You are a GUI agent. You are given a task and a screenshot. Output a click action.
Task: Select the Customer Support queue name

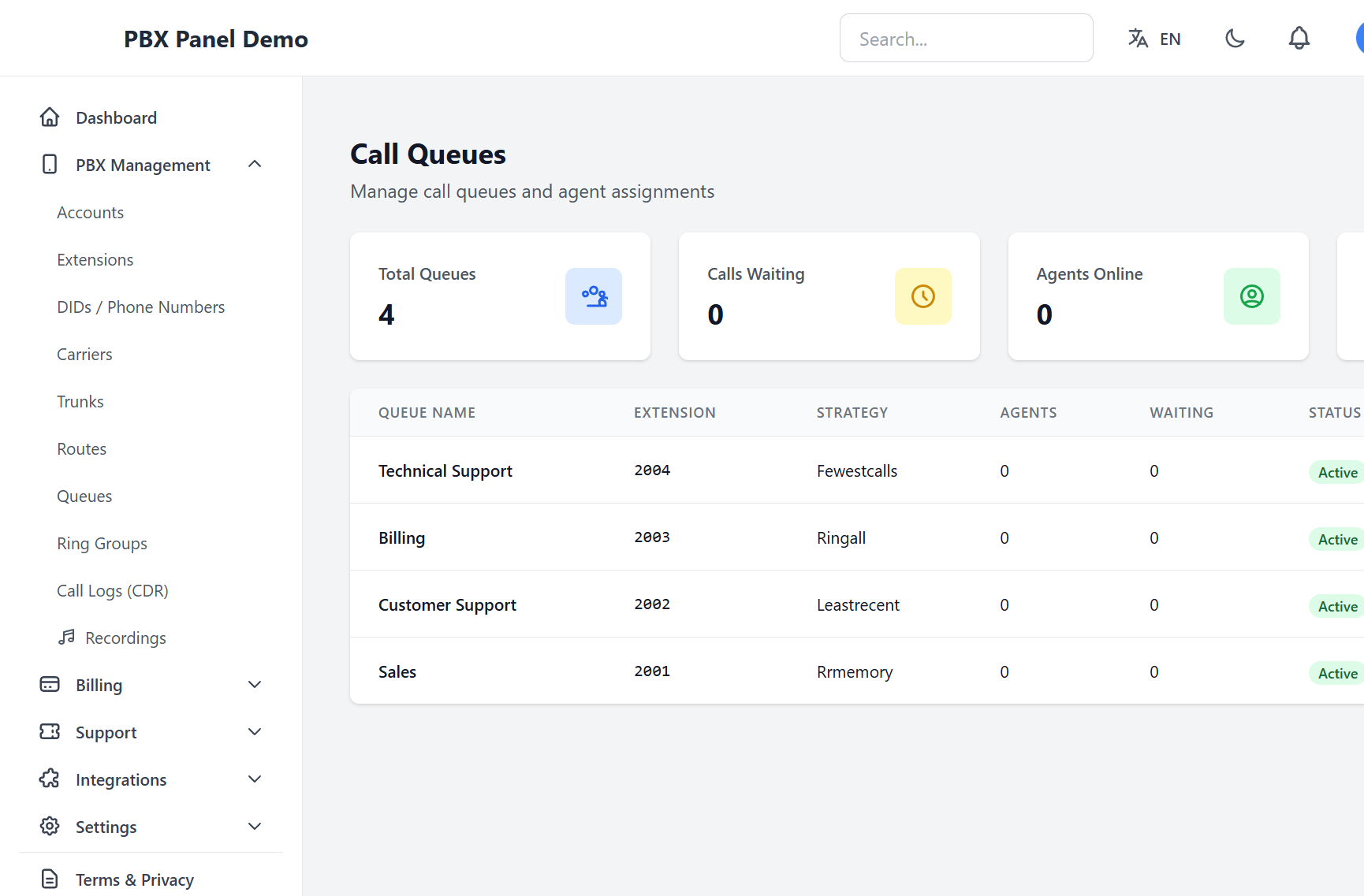[447, 604]
